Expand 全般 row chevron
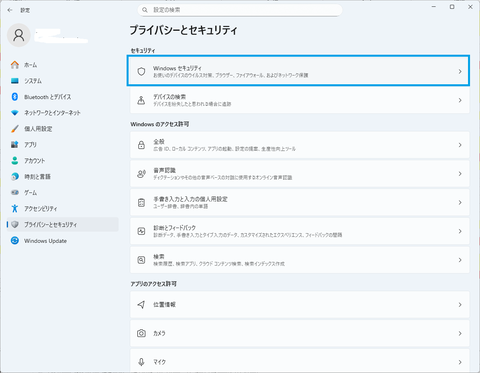The width and height of the screenshot is (480, 373). (460, 145)
